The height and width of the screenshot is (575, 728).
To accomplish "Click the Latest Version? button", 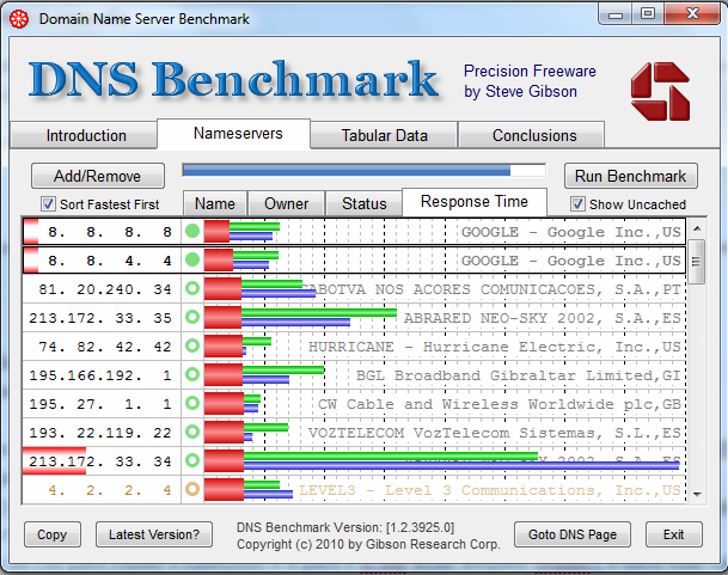I will 154,535.
